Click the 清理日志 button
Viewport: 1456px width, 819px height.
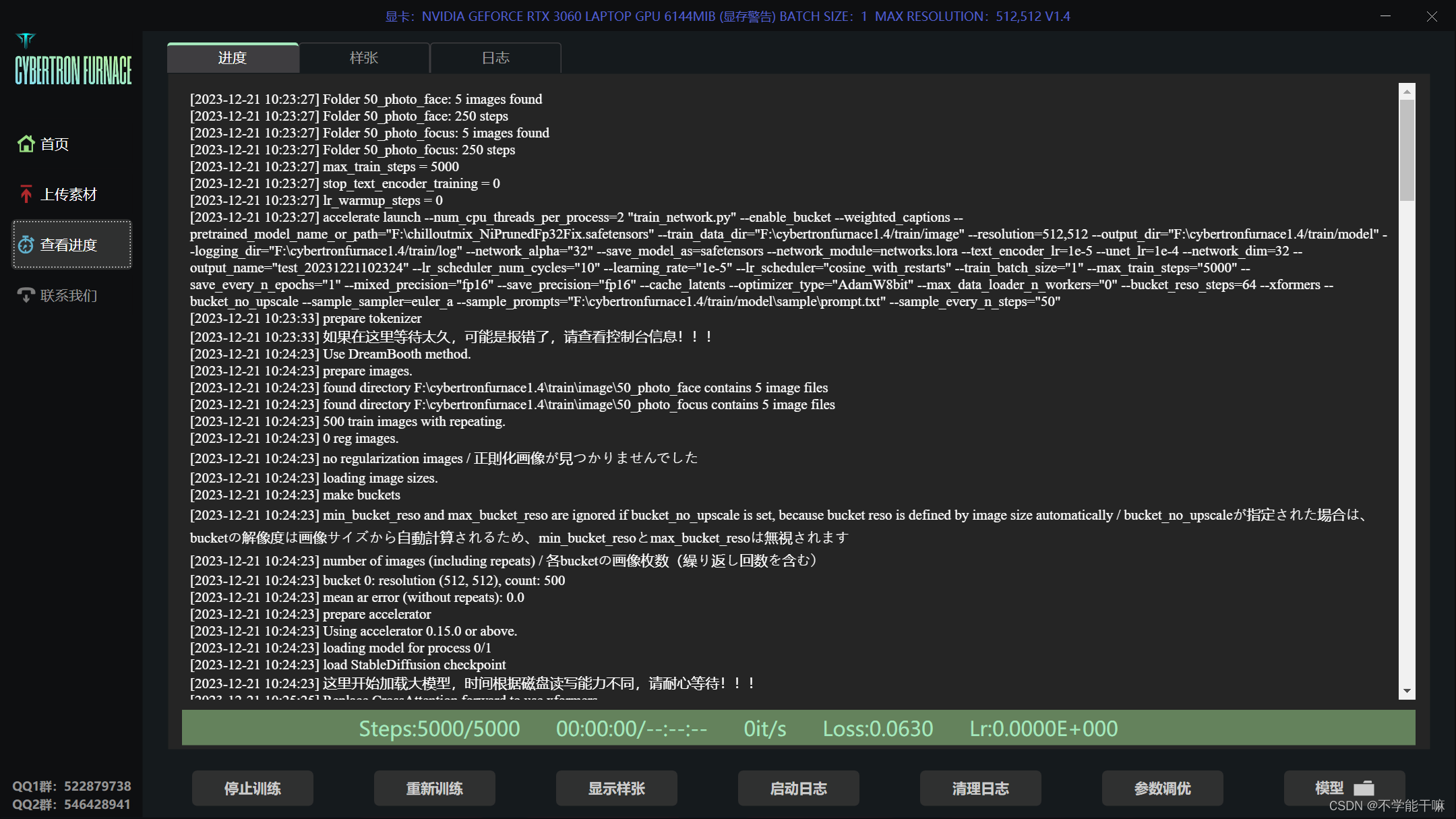click(980, 788)
